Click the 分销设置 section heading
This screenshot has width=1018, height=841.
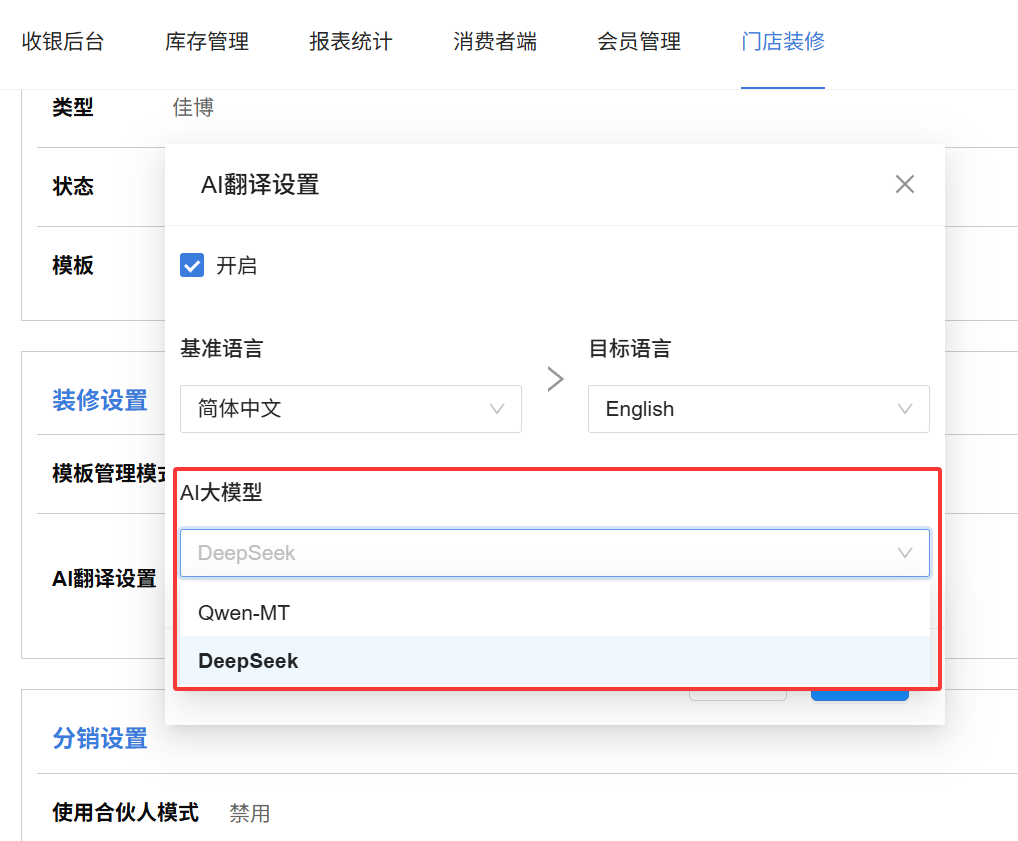(x=100, y=738)
